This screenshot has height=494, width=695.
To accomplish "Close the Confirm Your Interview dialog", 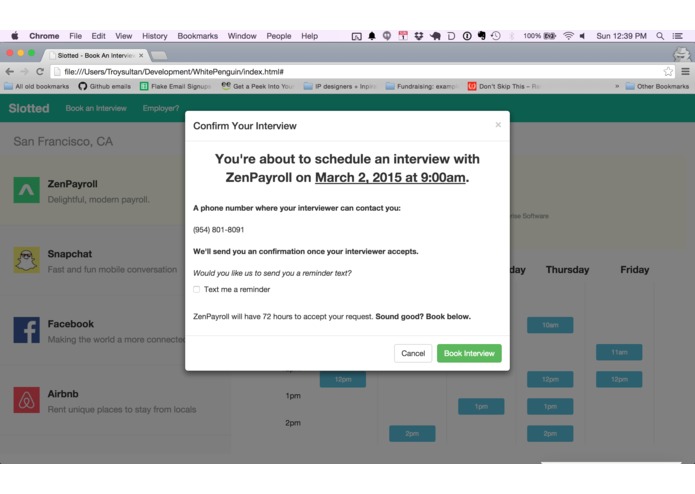I will point(498,125).
